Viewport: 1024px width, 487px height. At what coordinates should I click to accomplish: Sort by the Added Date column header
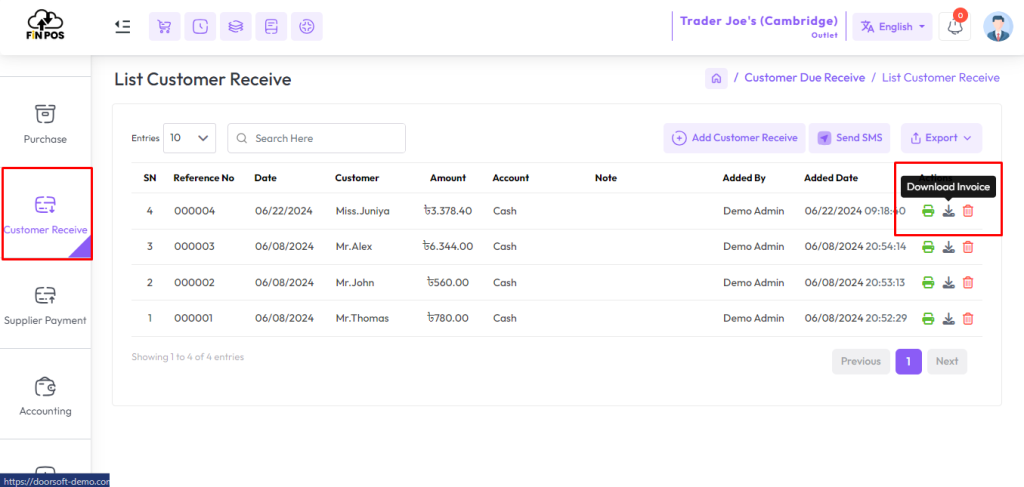point(831,178)
